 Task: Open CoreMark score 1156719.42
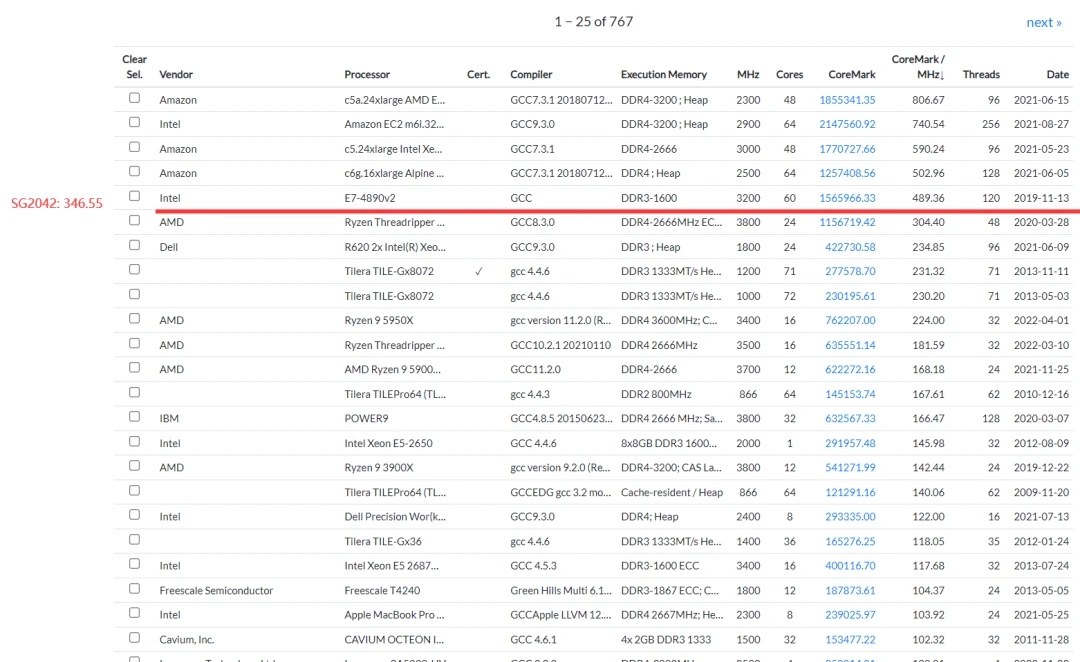click(x=847, y=222)
